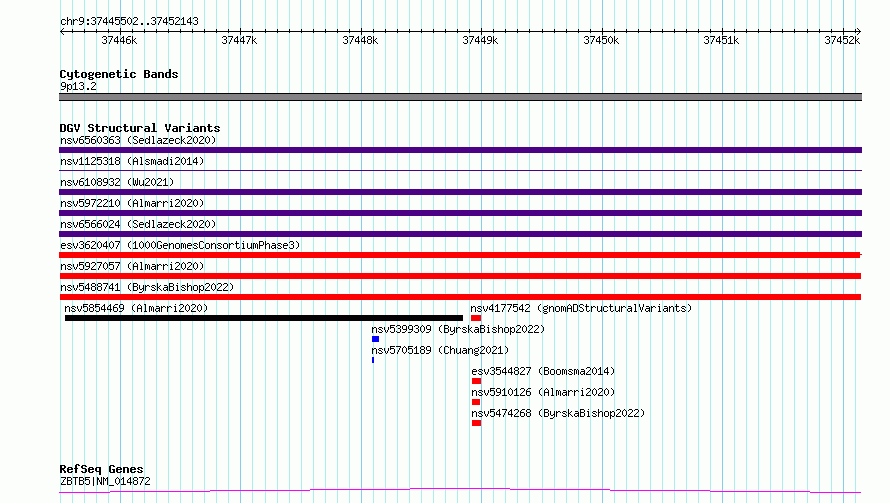Viewport: 890px width, 503px height.
Task: Open the RefSeq Genes track heading
Action: (x=102, y=470)
